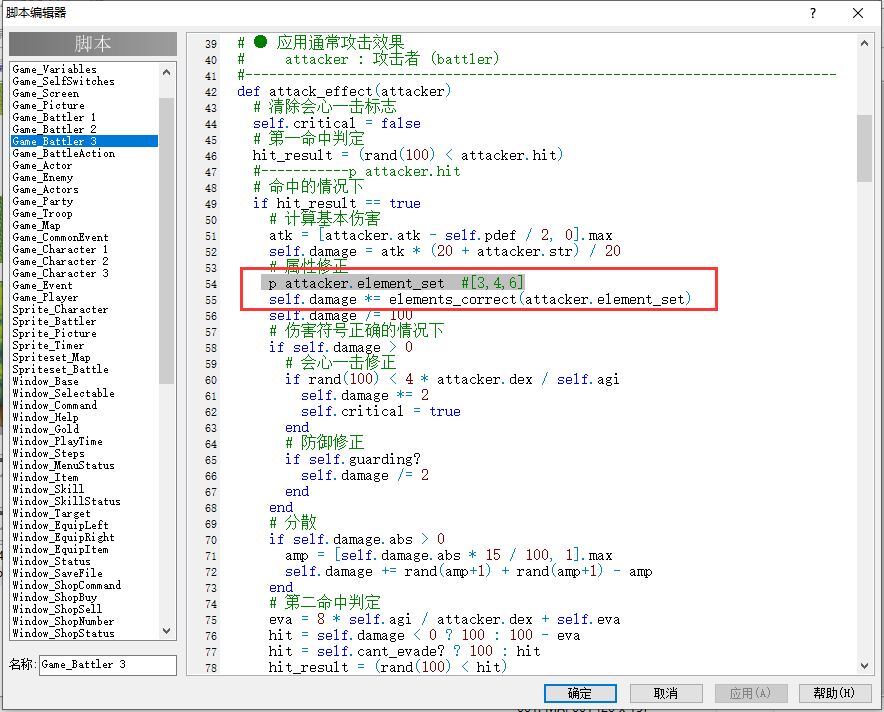The image size is (884, 712).
Task: Open the Game_Party script
Action: tap(43, 201)
